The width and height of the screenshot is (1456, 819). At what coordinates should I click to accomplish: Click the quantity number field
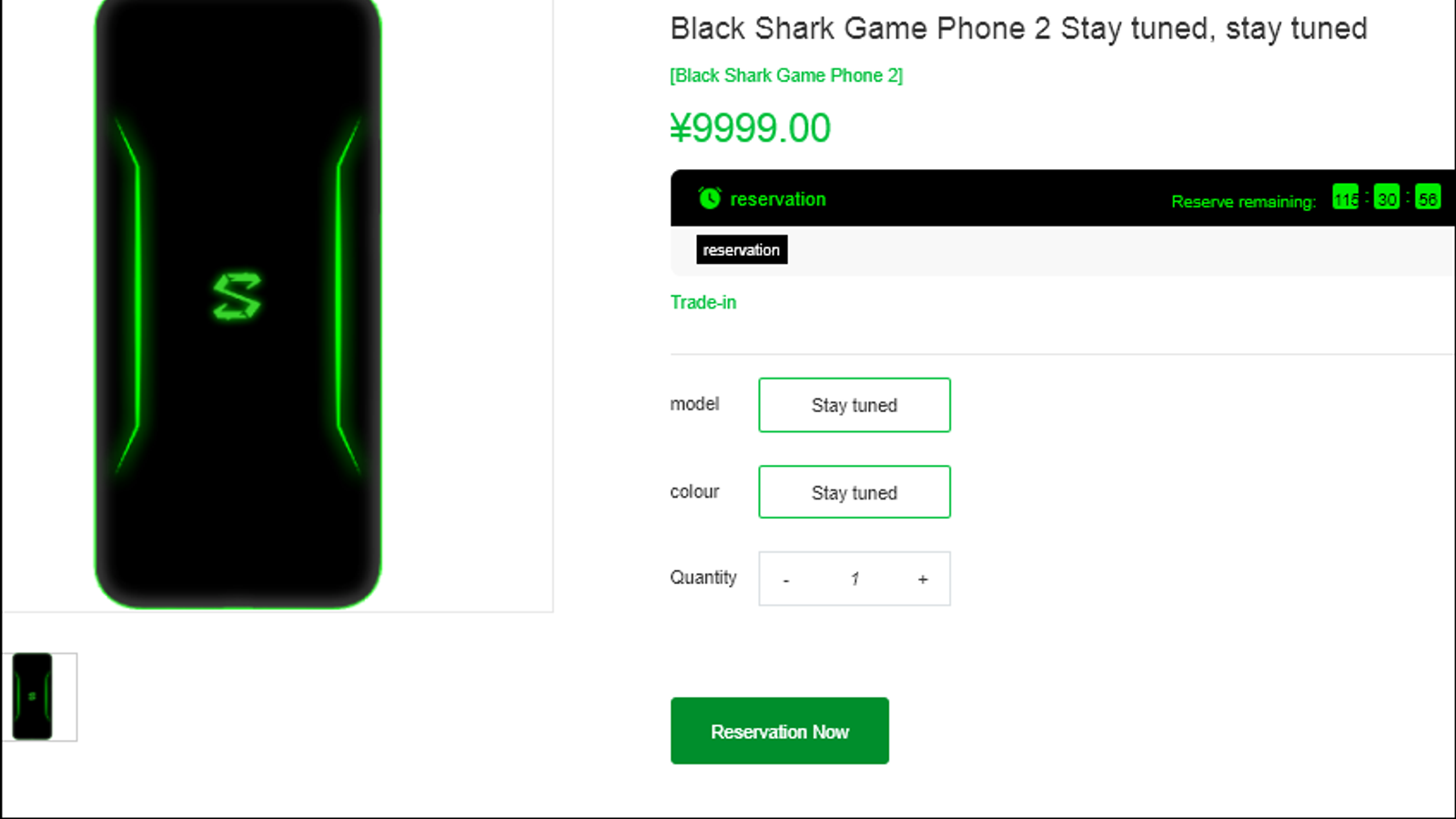point(854,580)
